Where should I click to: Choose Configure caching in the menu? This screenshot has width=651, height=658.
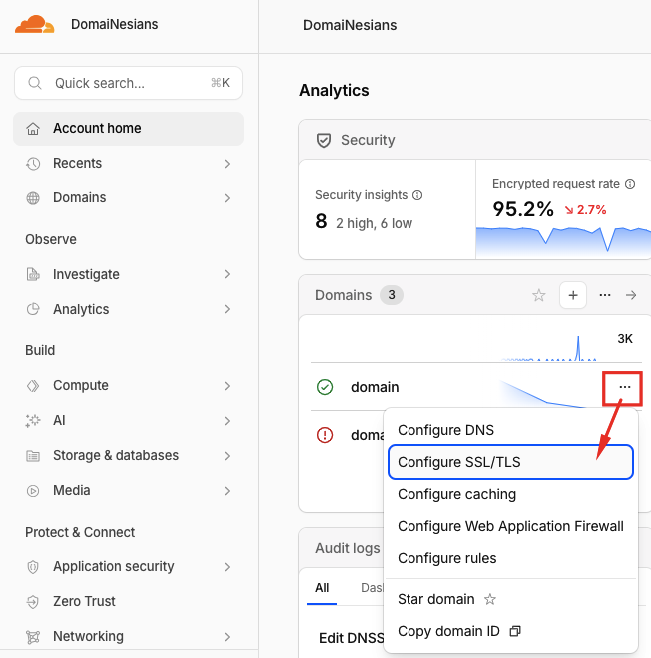coord(511,494)
